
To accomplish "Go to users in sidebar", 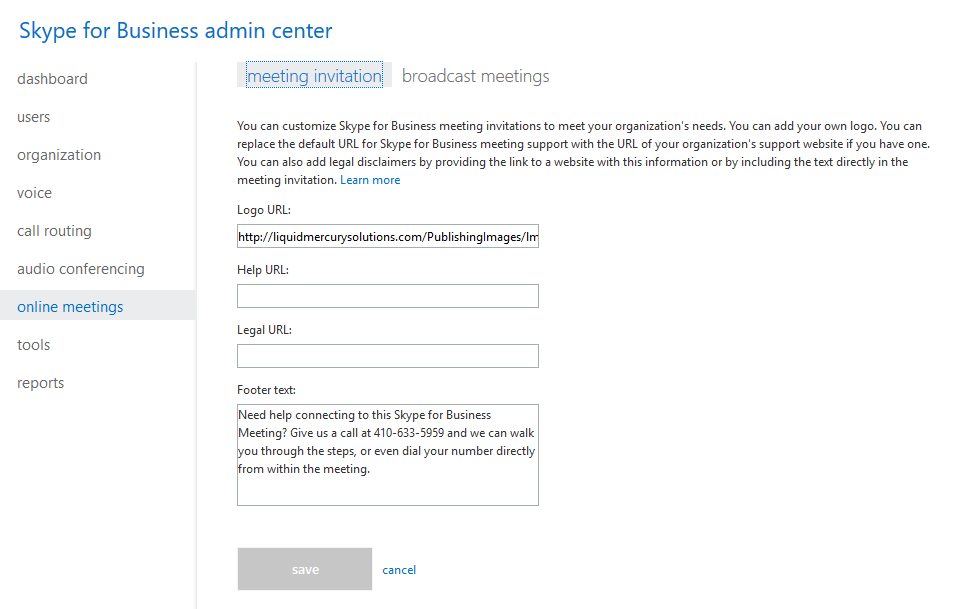I will coord(34,117).
